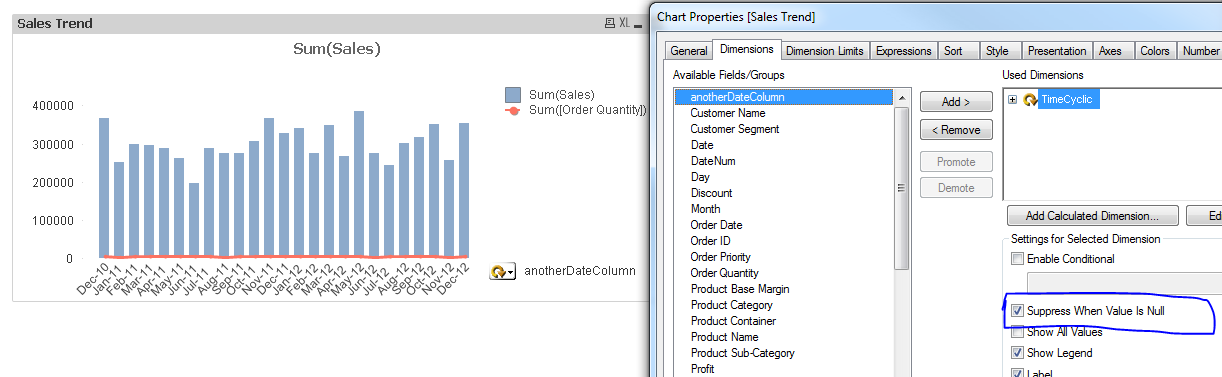Click the cyclic icon next to TimeCyclic
This screenshot has height=377, width=1222.
point(1030,99)
